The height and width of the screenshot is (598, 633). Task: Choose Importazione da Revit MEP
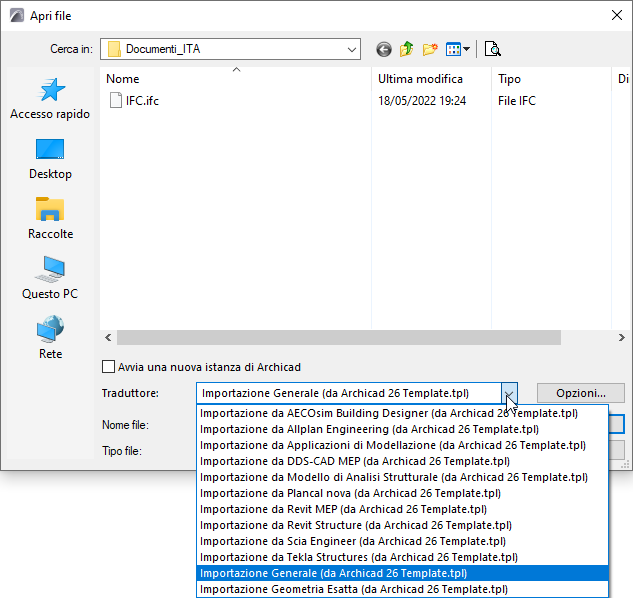[x=402, y=509]
